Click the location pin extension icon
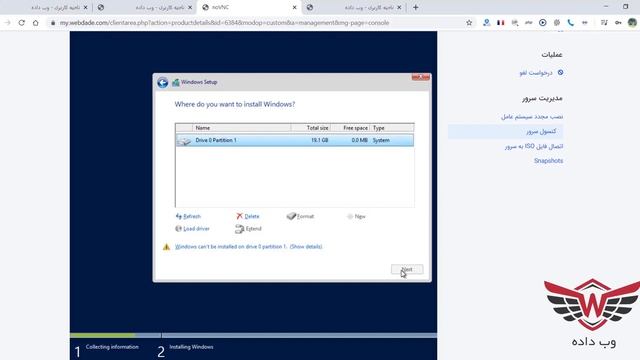The width and height of the screenshot is (640, 360). [x=486, y=23]
